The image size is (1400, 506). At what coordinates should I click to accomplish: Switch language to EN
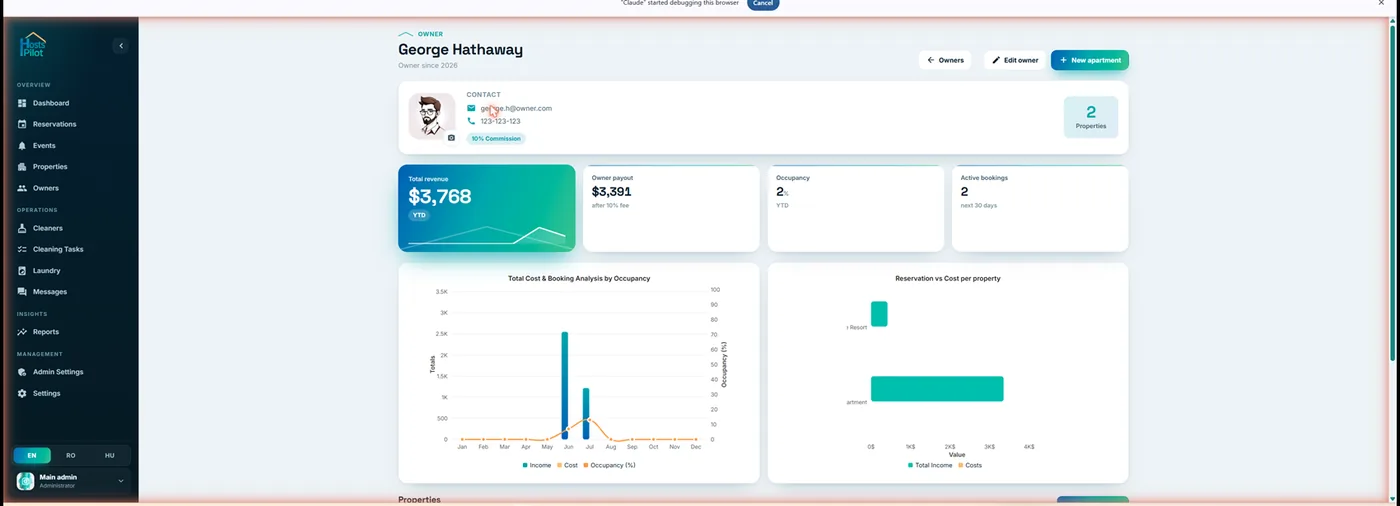click(x=32, y=455)
